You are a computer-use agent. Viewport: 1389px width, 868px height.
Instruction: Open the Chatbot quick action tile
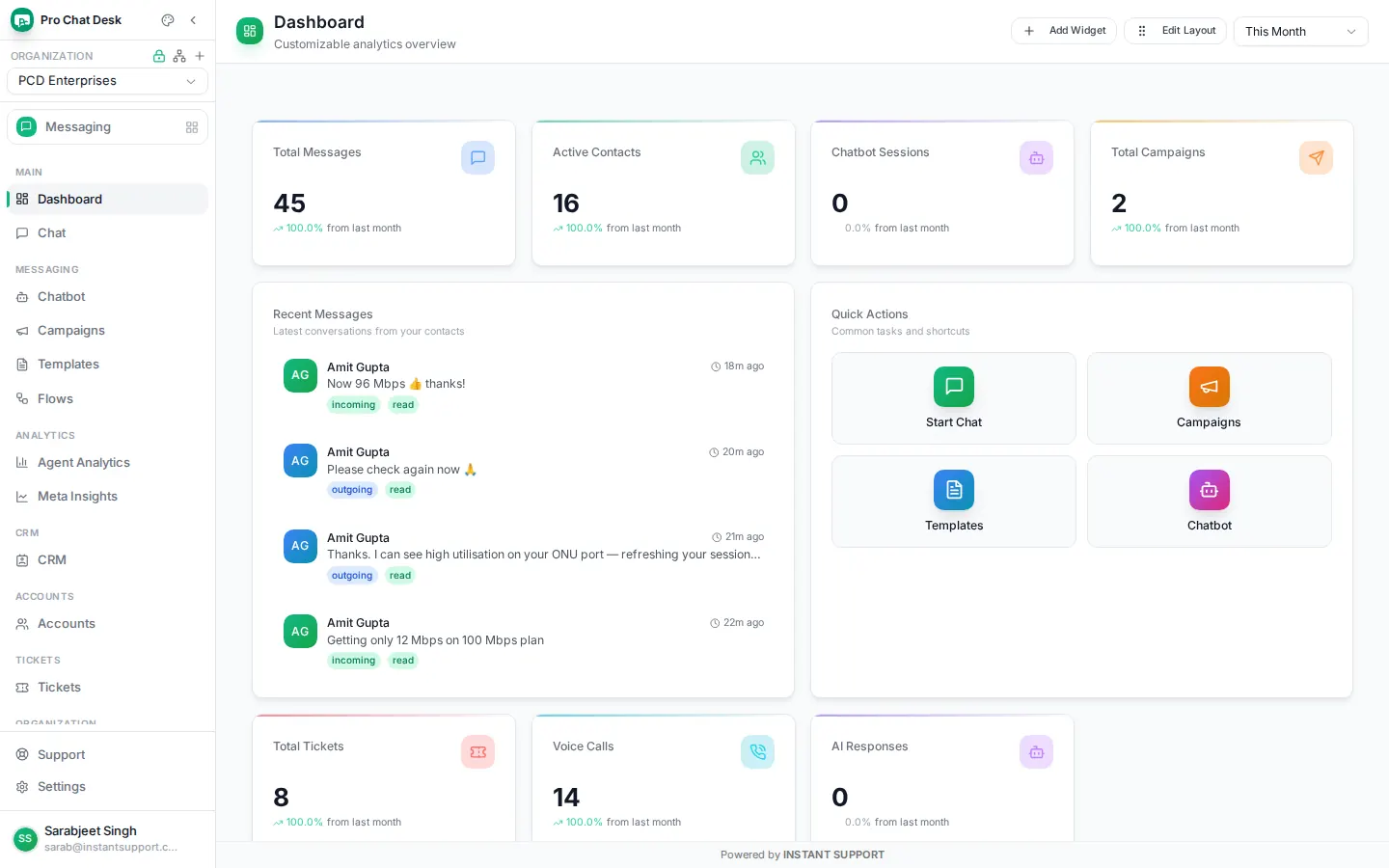coord(1210,502)
